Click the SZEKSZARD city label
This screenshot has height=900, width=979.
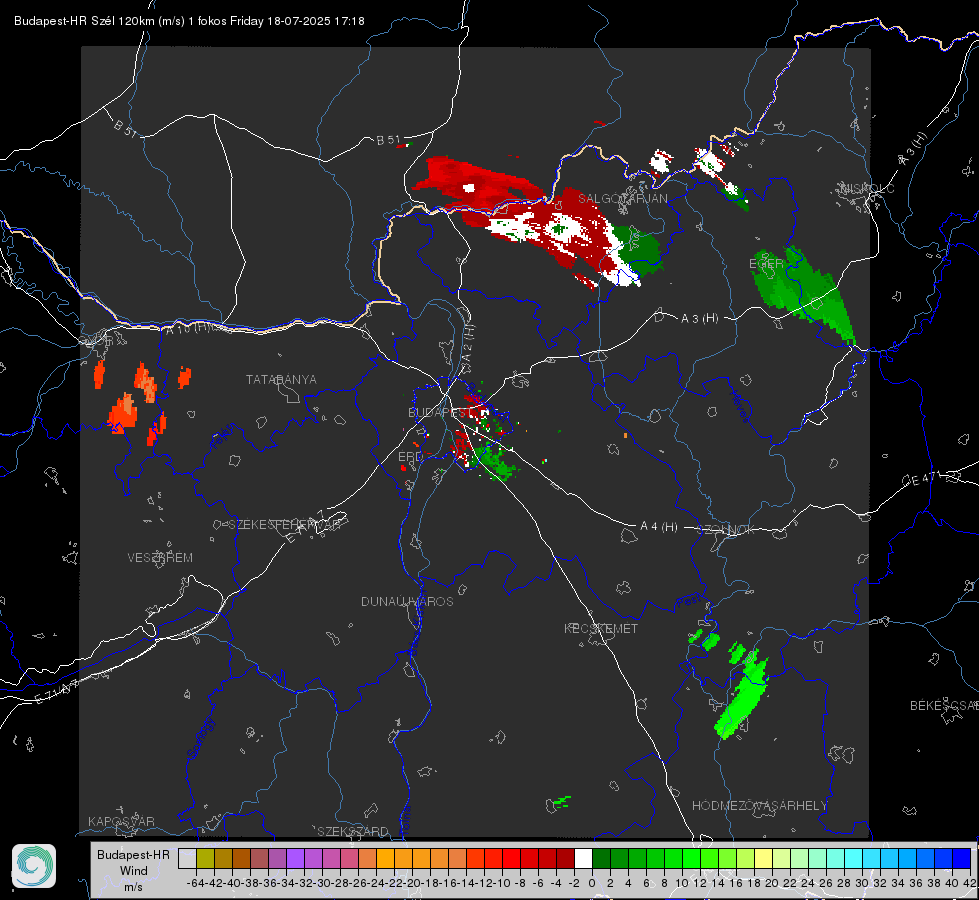coord(353,831)
